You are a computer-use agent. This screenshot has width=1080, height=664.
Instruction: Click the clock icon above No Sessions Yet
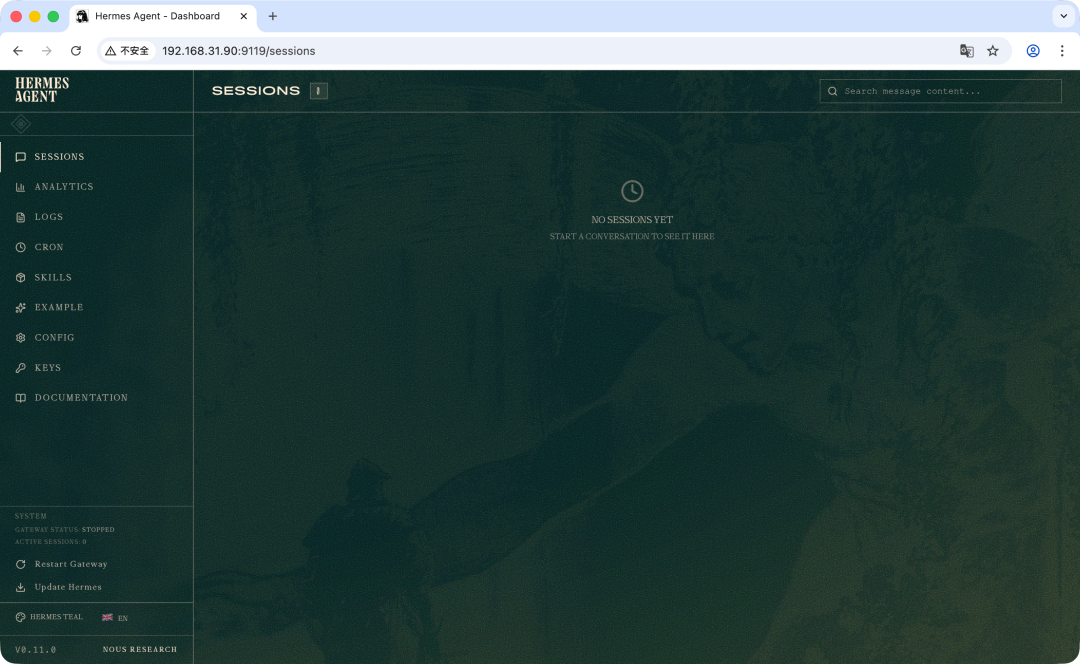point(632,191)
